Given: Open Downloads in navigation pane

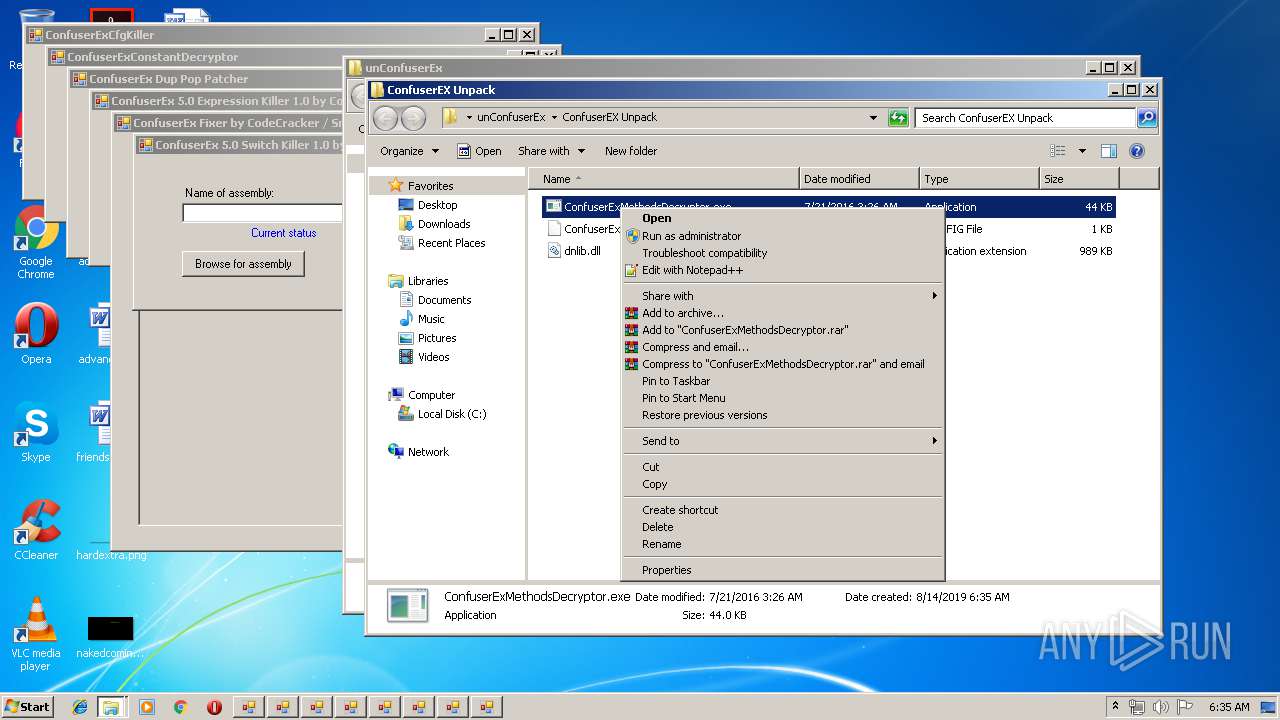Looking at the screenshot, I should (x=444, y=224).
